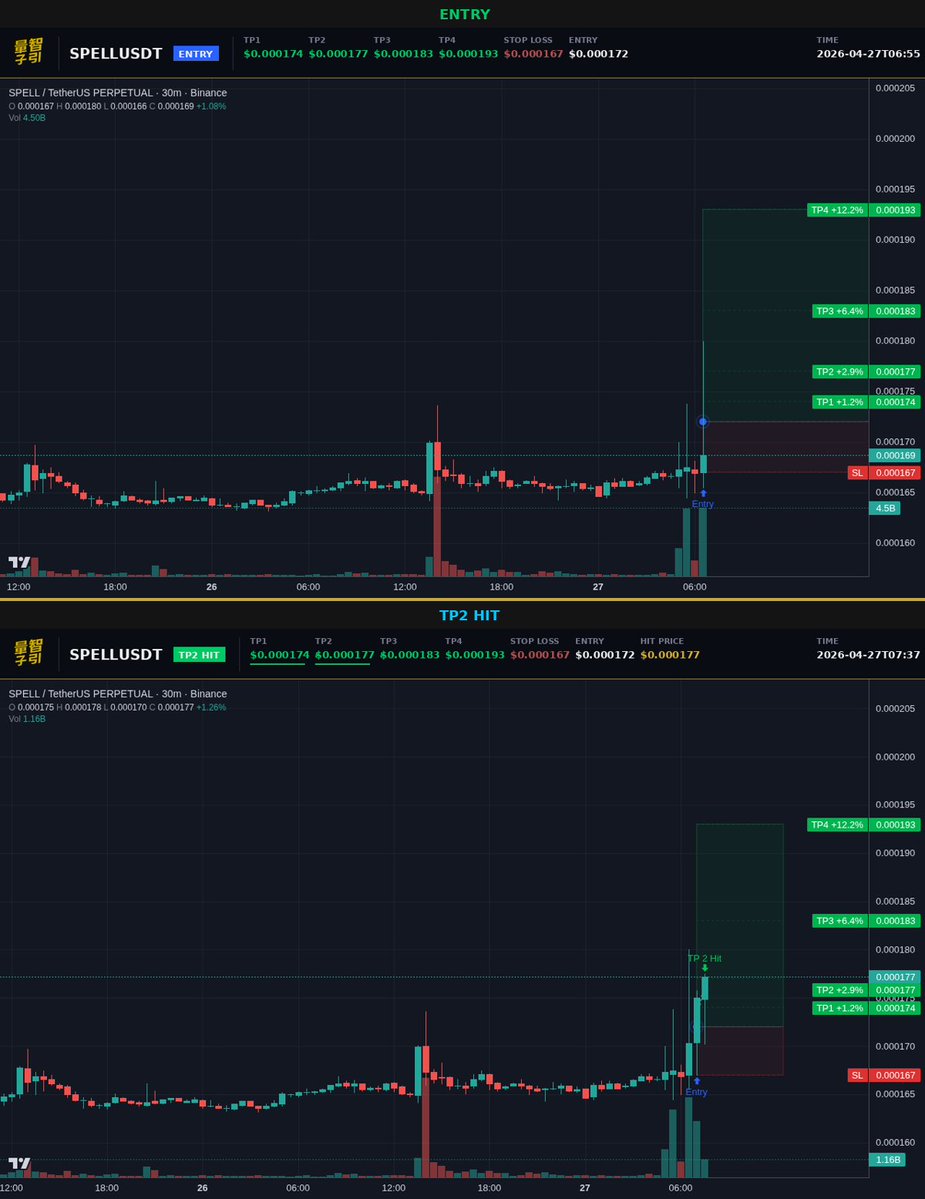
Task: Click the TradingView logo on the lower chart
Action: point(17,1163)
